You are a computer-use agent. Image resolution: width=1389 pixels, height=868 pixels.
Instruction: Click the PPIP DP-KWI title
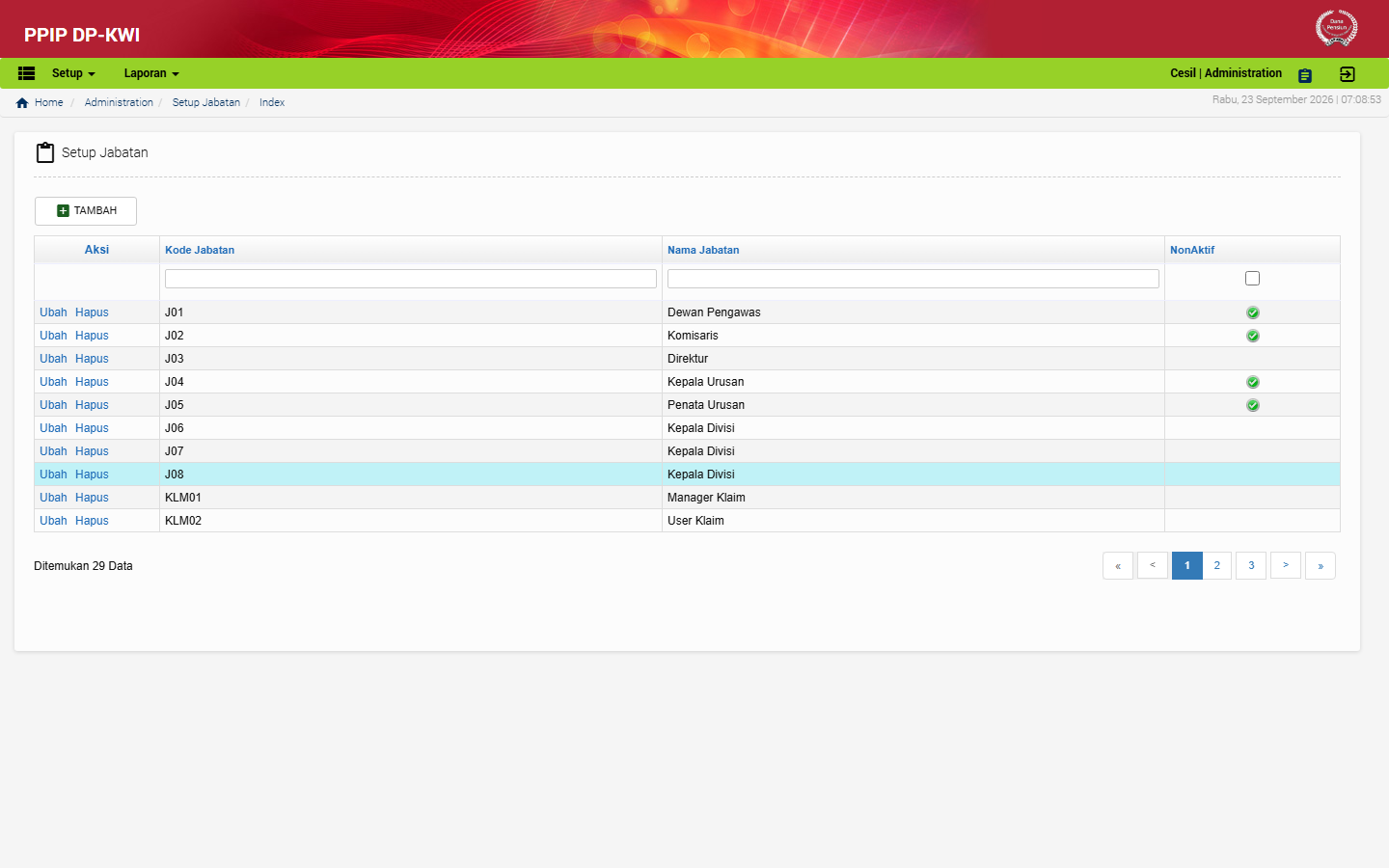pos(82,35)
